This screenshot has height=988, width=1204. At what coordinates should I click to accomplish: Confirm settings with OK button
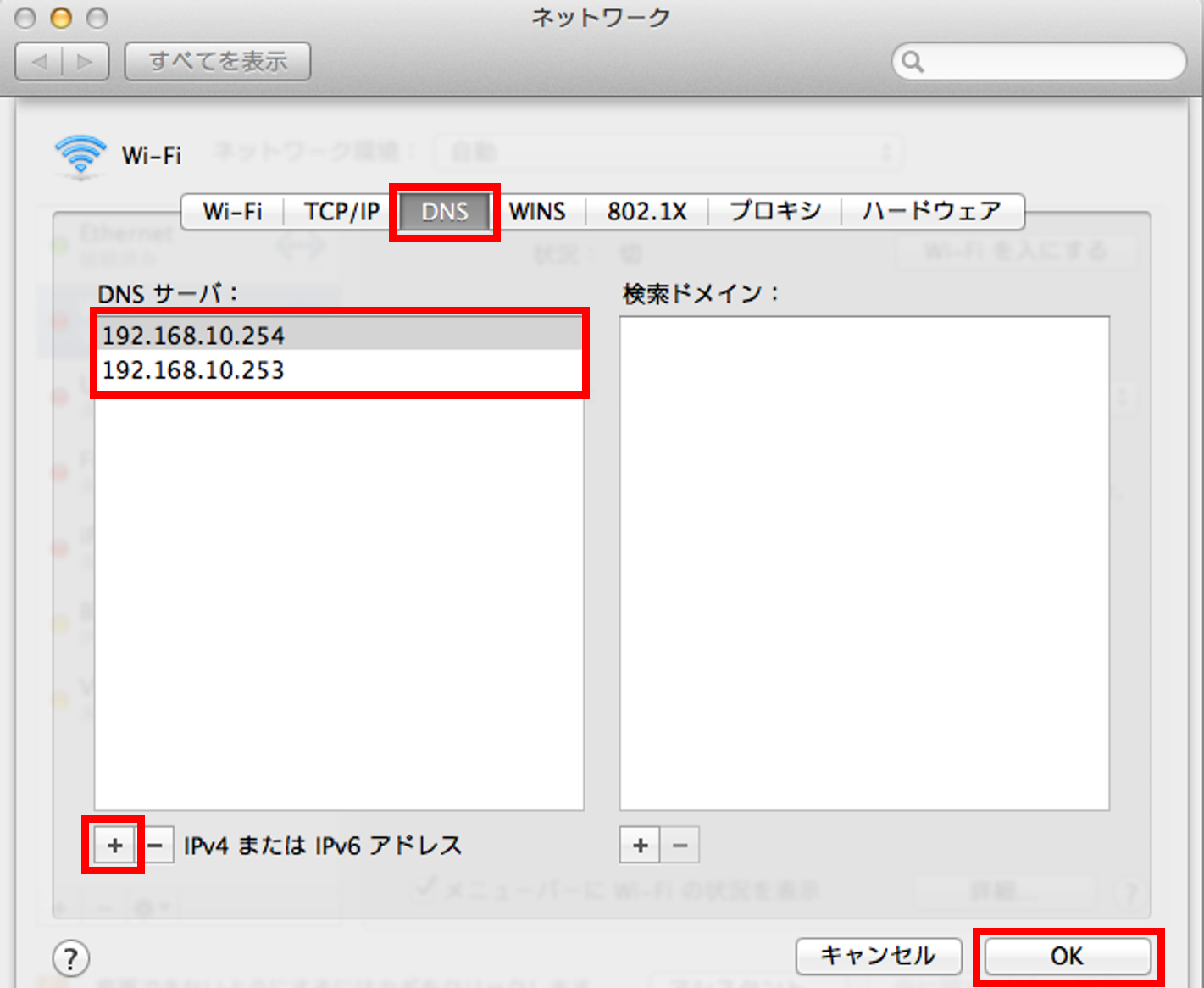(x=1067, y=956)
